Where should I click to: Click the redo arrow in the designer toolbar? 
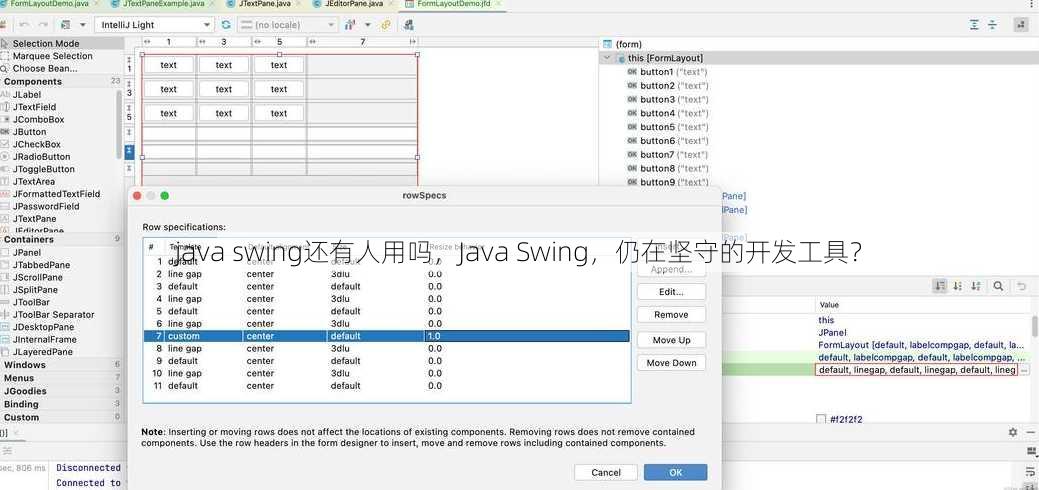point(43,25)
